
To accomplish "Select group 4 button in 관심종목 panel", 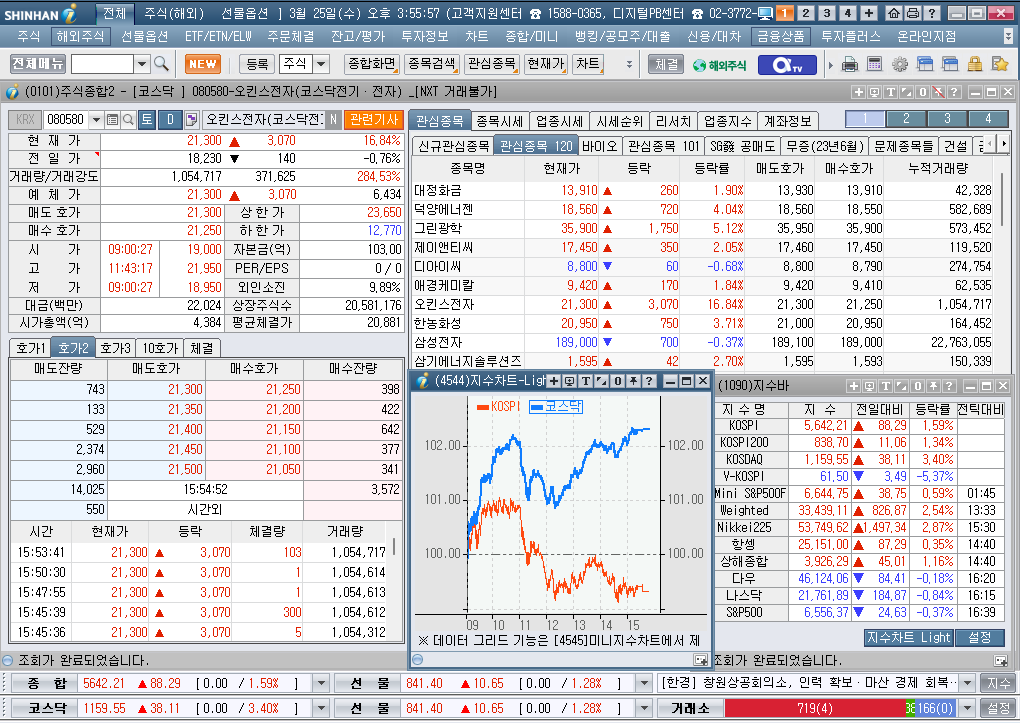I will [x=988, y=119].
